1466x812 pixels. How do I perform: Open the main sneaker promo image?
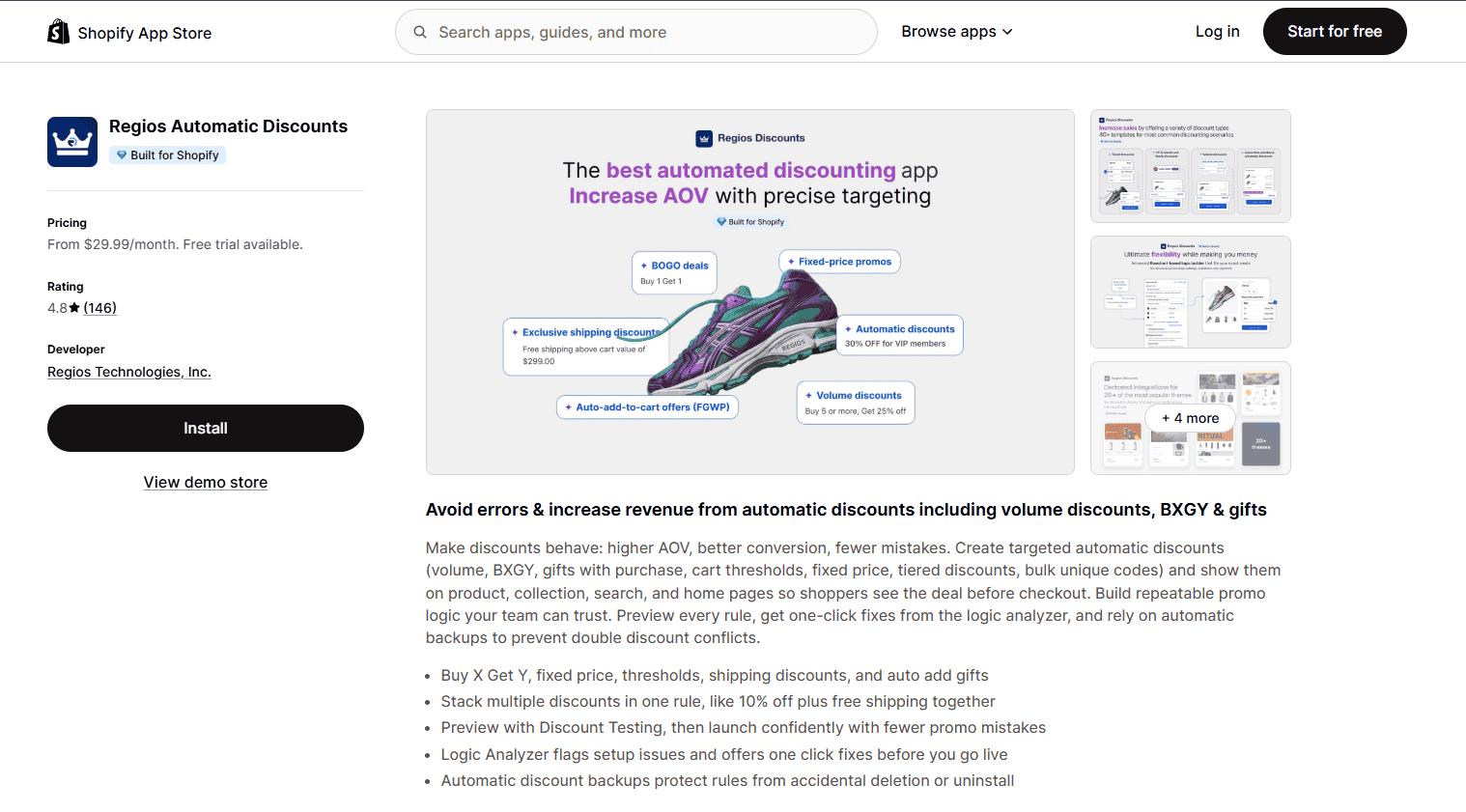coord(750,292)
